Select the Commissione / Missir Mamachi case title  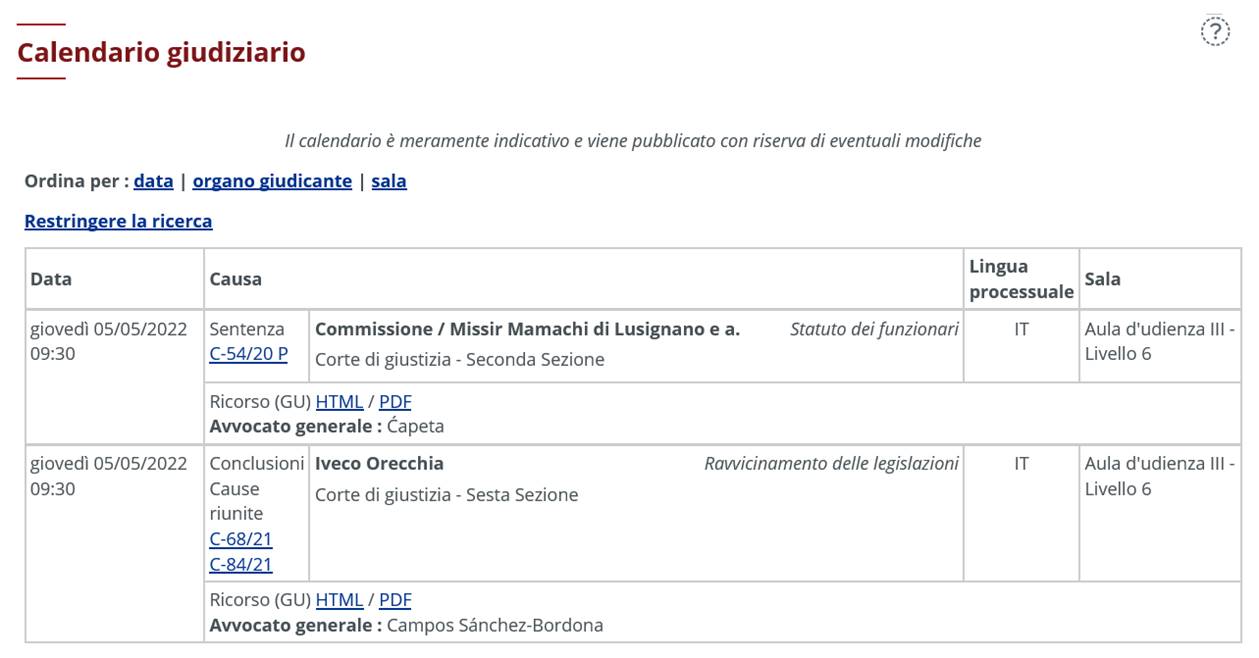point(527,329)
